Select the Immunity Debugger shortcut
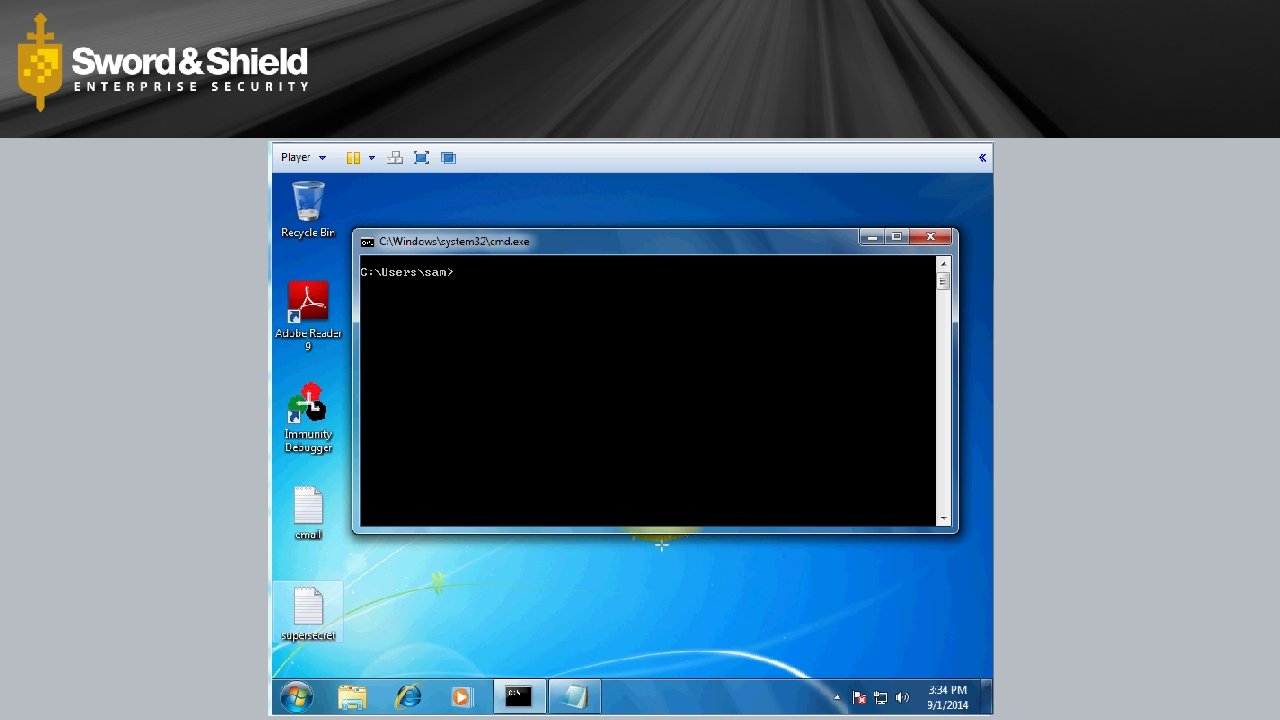This screenshot has height=720, width=1280. point(308,418)
